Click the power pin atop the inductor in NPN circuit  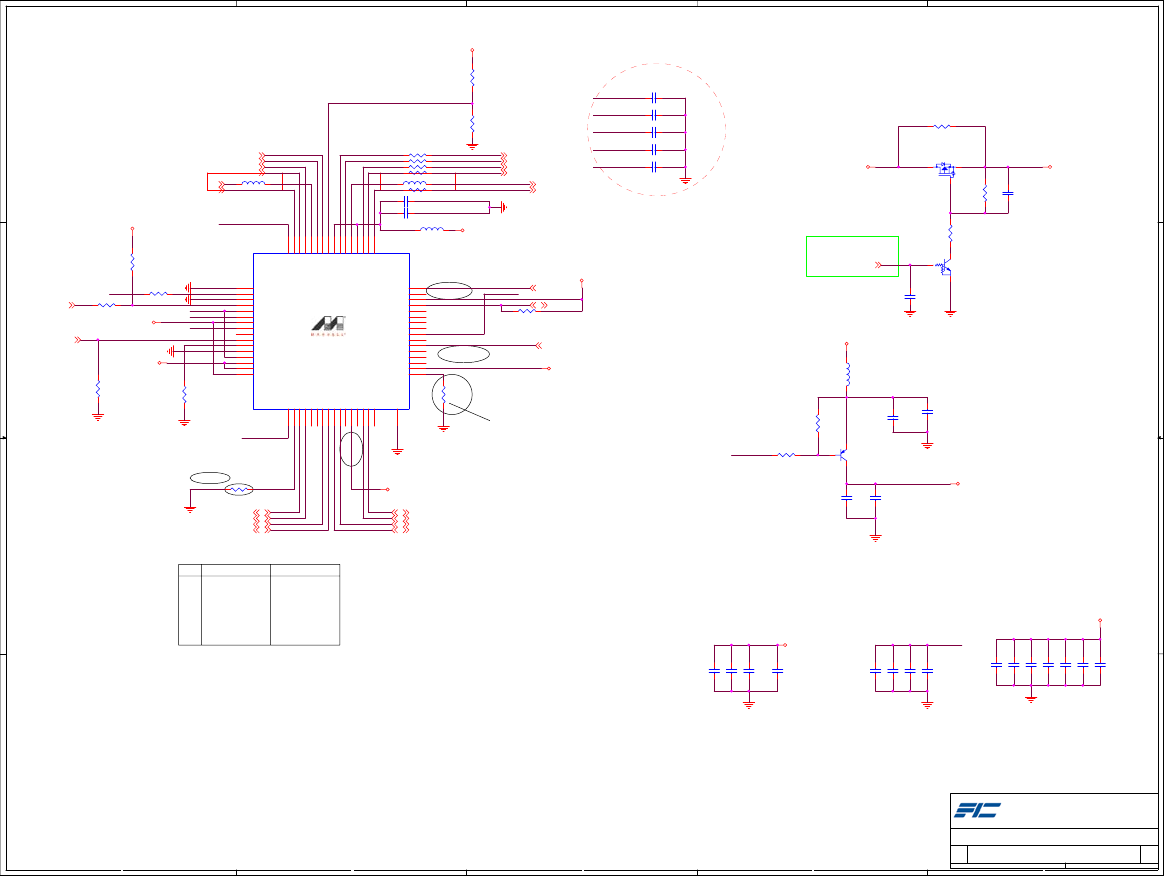point(847,344)
